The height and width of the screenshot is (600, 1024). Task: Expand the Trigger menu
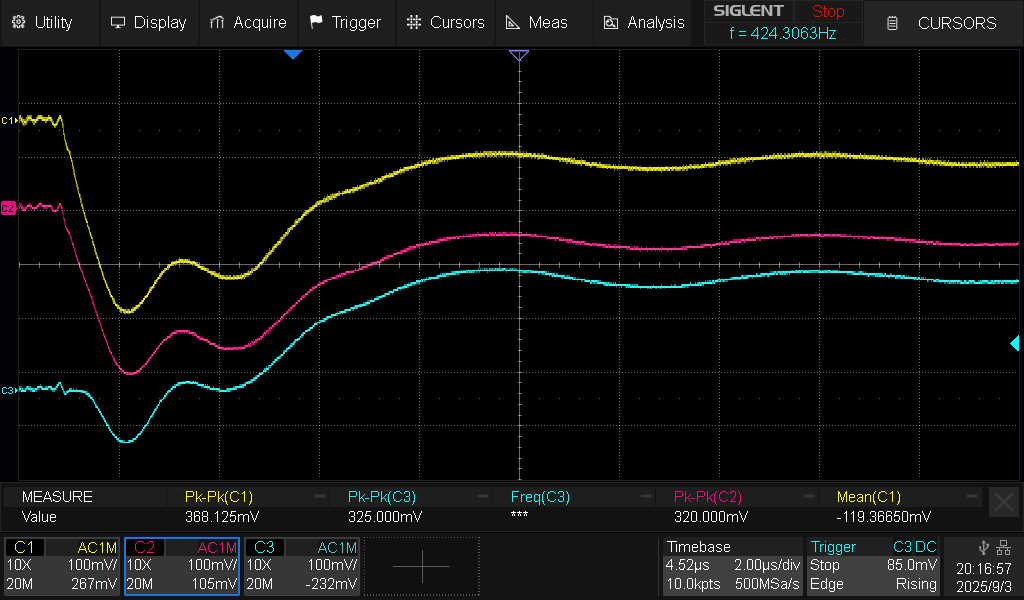click(345, 22)
